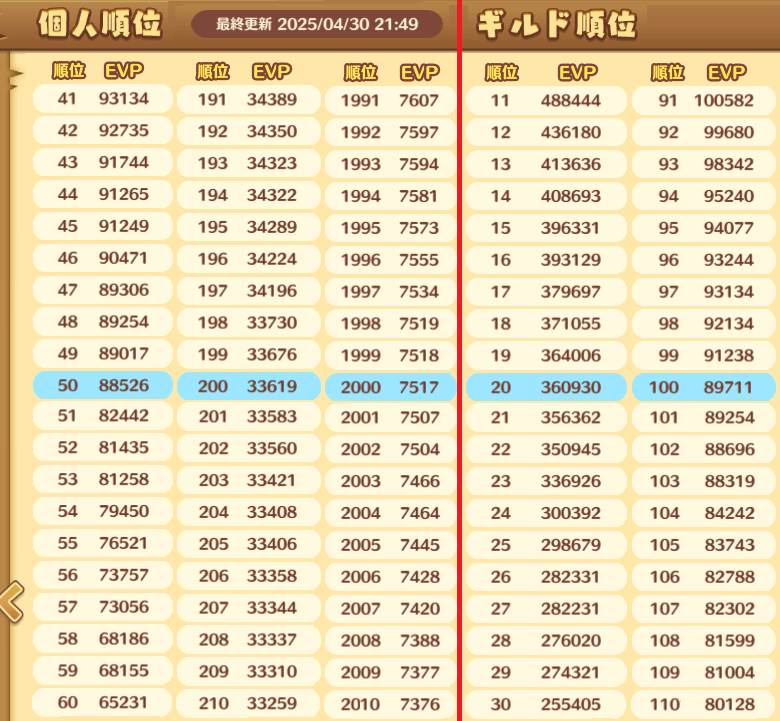Click rank 1994 row with EVP 7581

click(x=390, y=196)
